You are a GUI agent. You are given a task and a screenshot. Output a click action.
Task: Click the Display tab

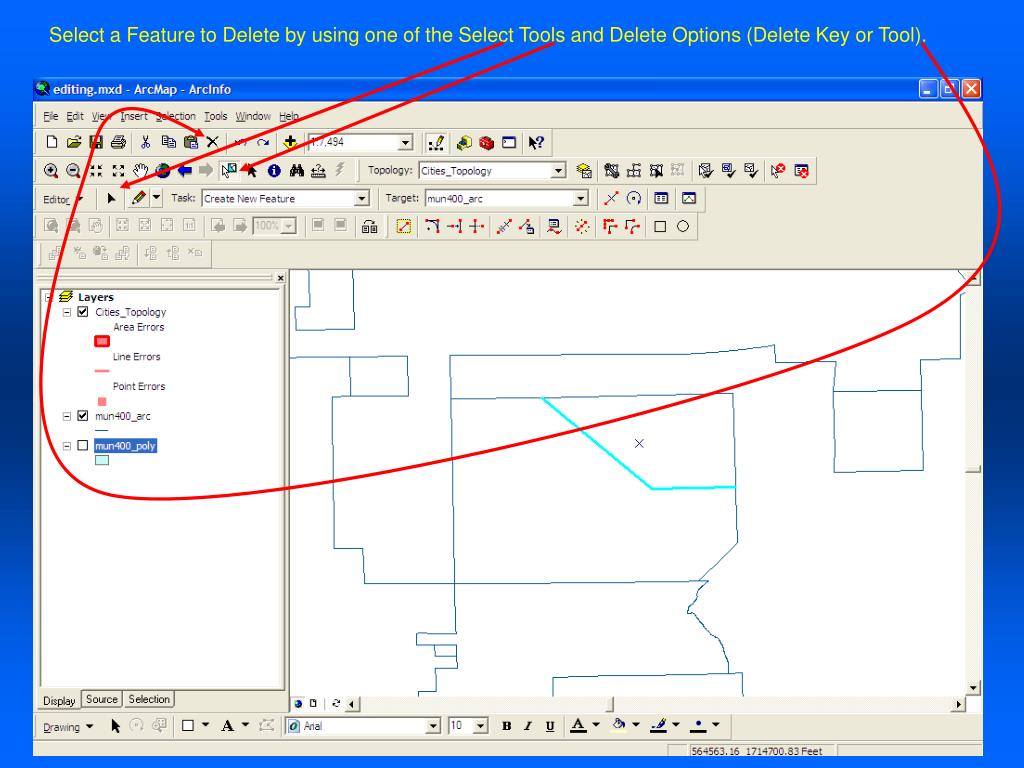(x=59, y=701)
